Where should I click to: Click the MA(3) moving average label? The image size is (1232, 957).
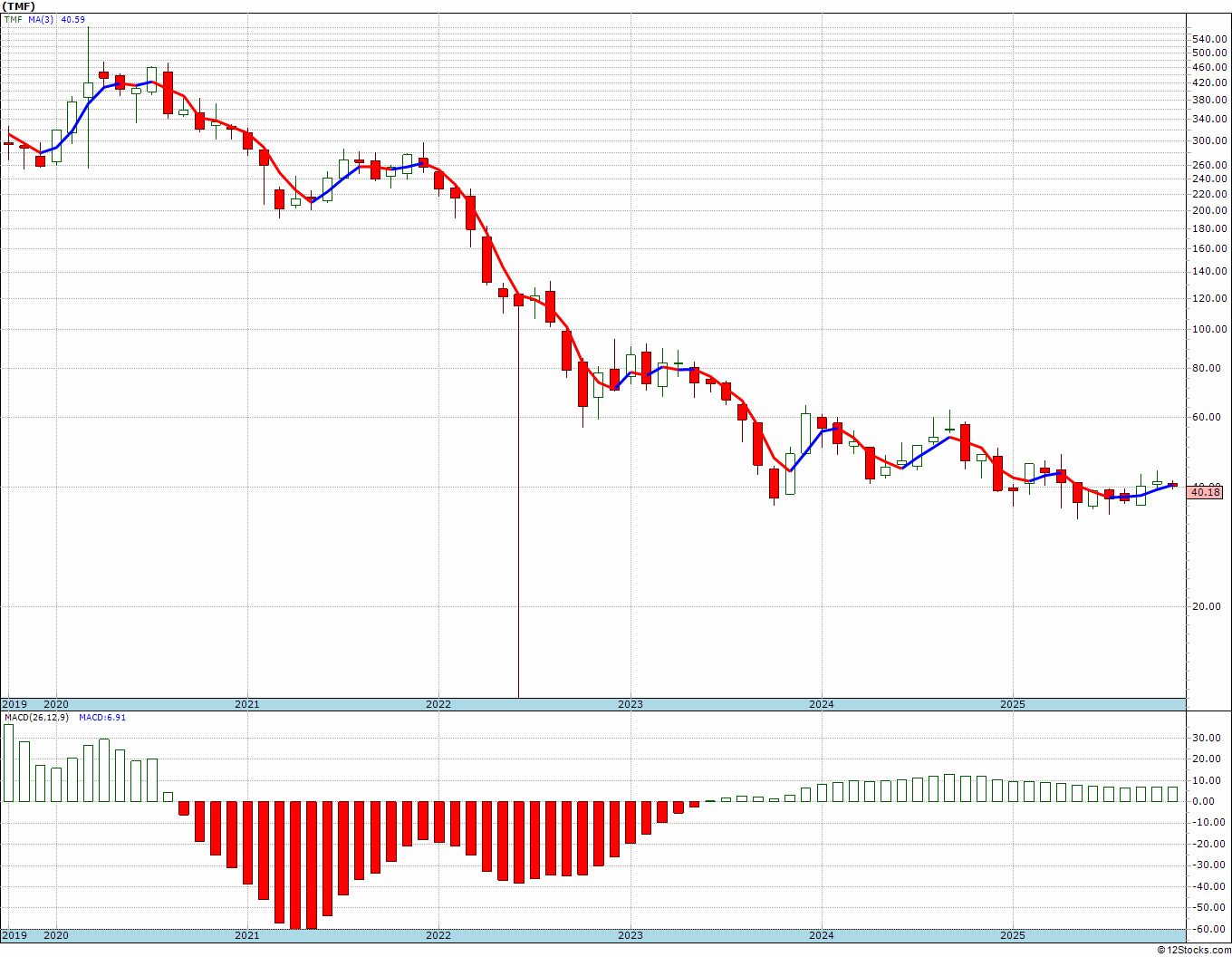pos(41,19)
